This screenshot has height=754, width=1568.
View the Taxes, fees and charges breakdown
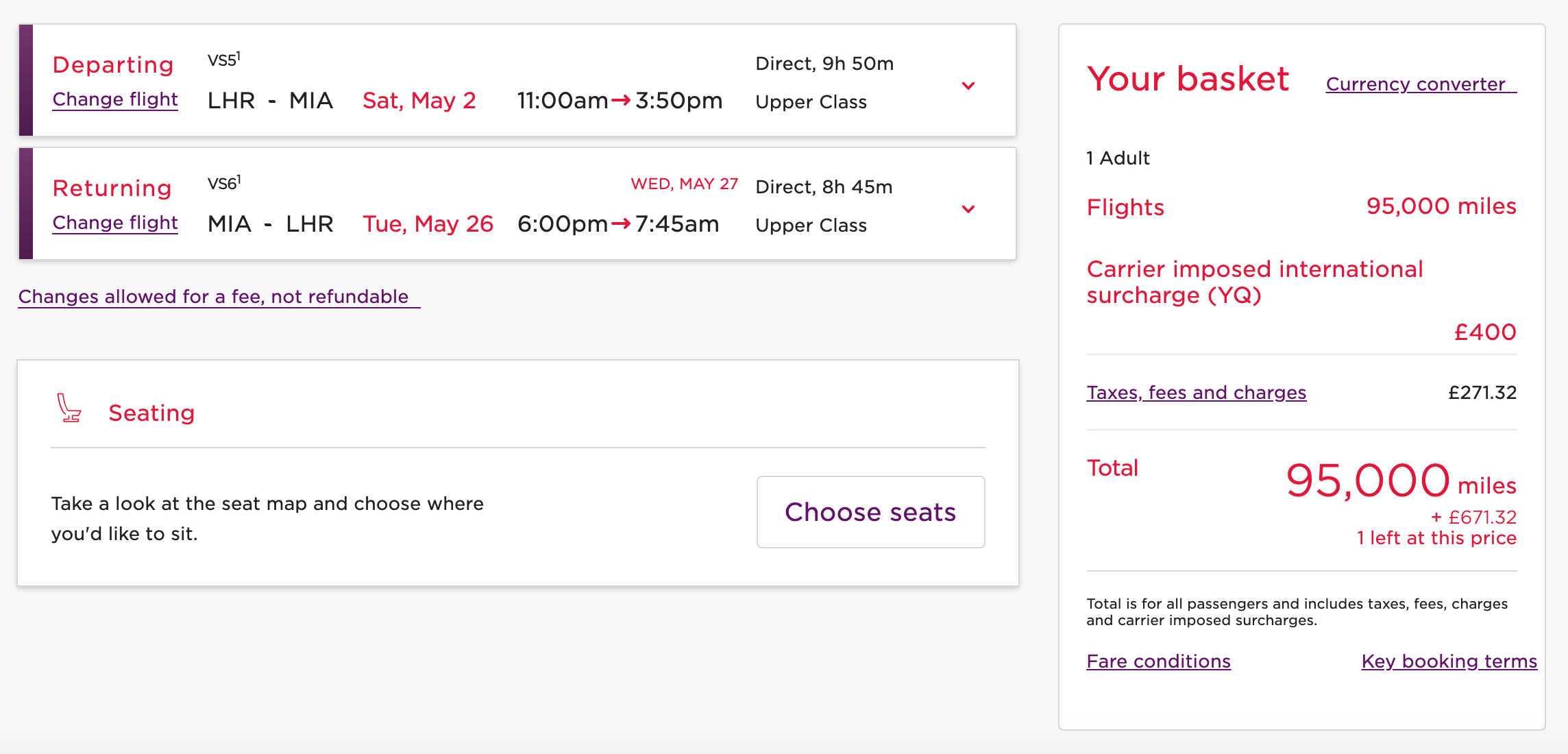tap(1196, 393)
